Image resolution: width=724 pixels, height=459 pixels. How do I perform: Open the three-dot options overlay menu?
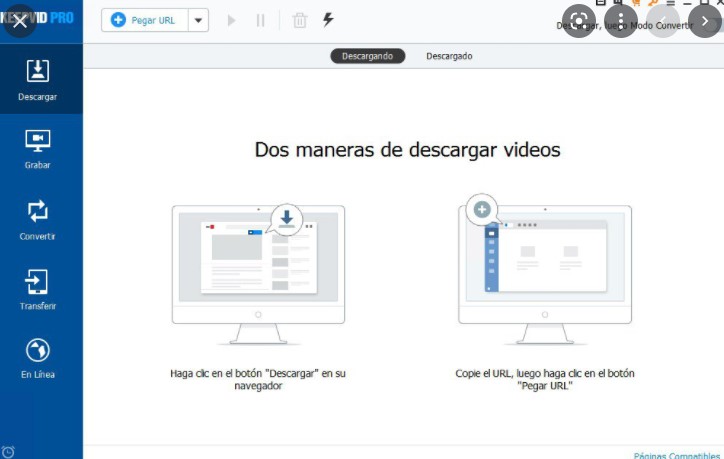(x=621, y=21)
